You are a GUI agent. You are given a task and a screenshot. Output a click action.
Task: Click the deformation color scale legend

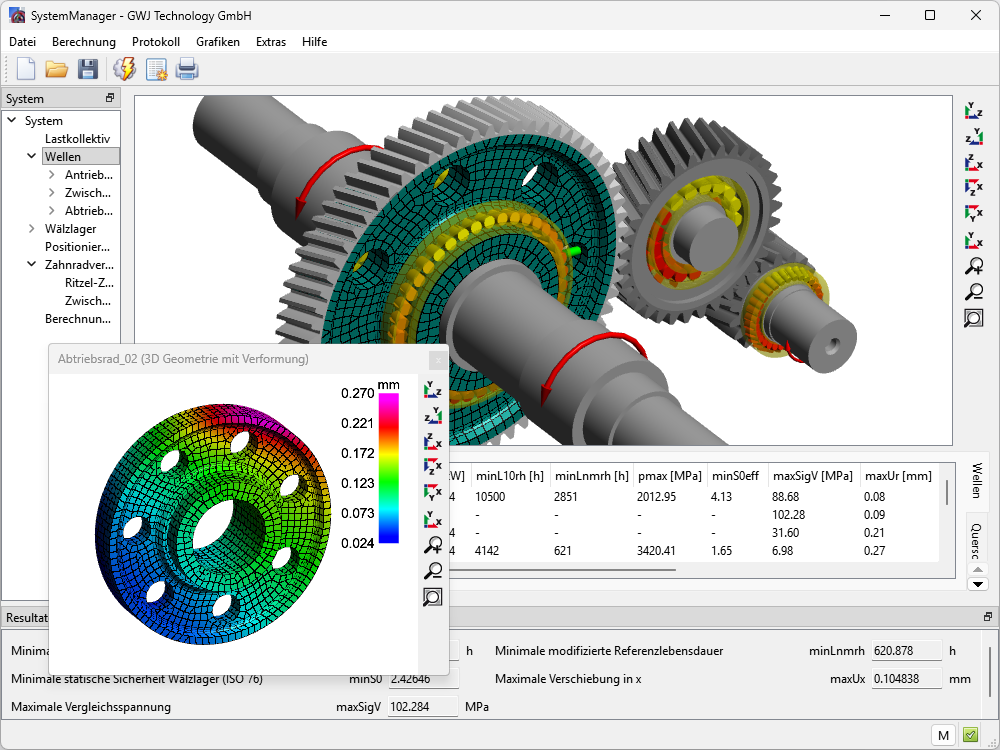click(388, 468)
